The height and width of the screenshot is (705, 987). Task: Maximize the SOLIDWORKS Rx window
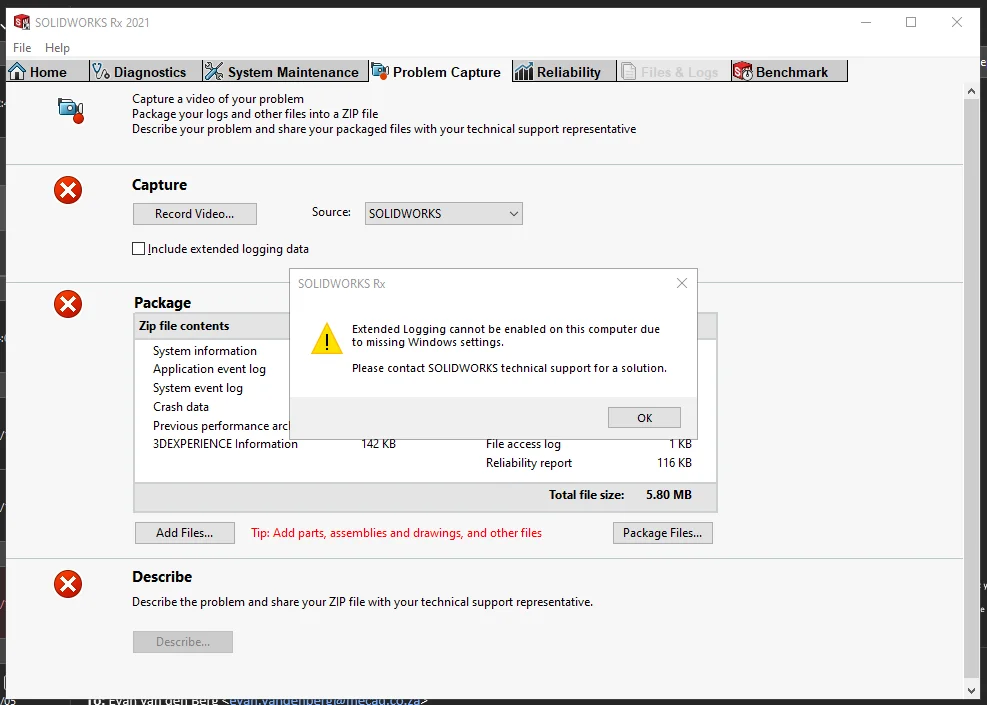coord(911,22)
